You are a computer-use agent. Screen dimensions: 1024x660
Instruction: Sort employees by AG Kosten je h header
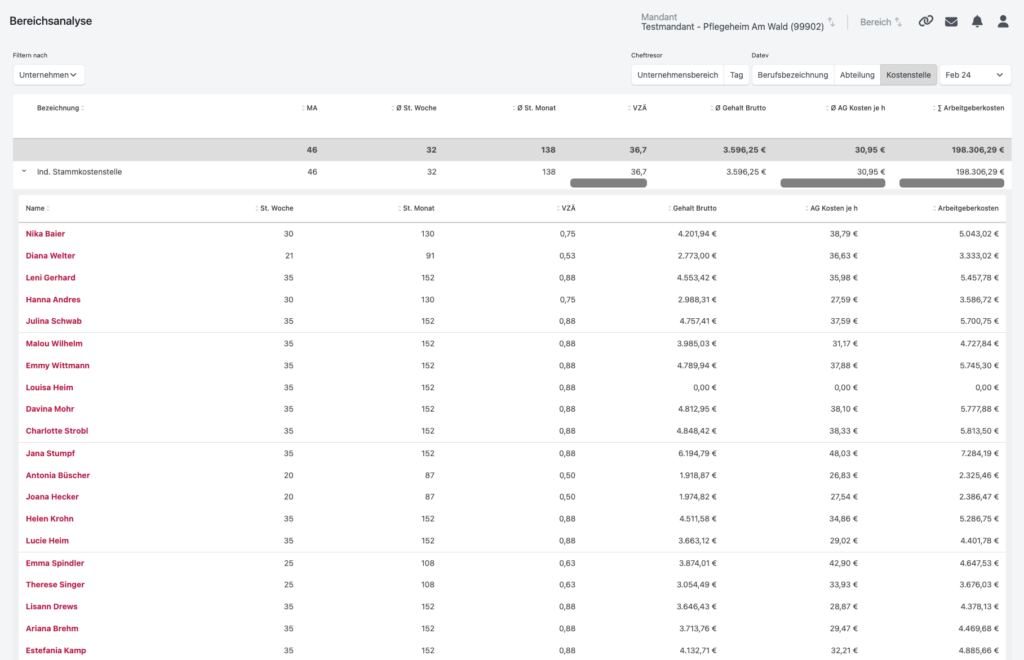coord(831,208)
